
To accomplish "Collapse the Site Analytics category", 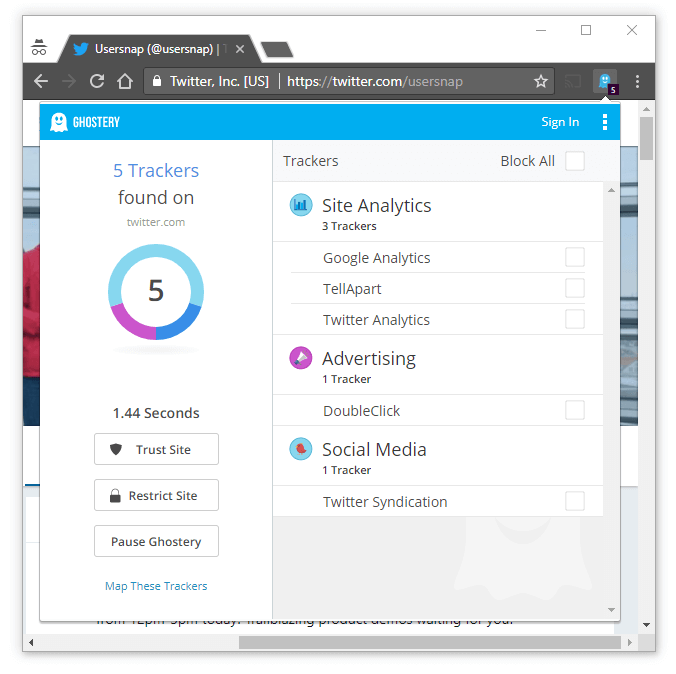I will (438, 212).
